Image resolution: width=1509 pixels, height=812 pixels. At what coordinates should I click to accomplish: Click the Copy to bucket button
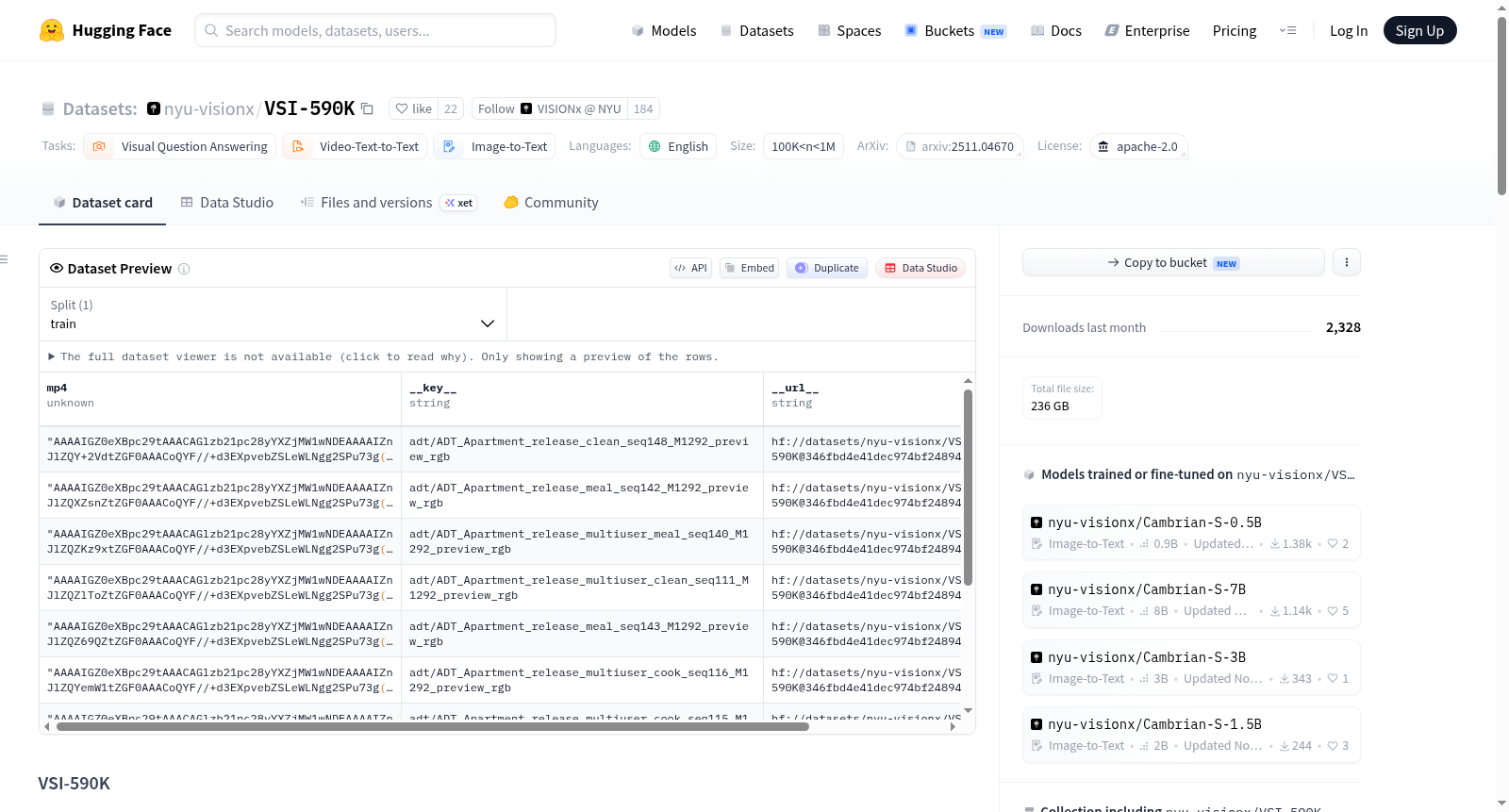pyautogui.click(x=1173, y=262)
